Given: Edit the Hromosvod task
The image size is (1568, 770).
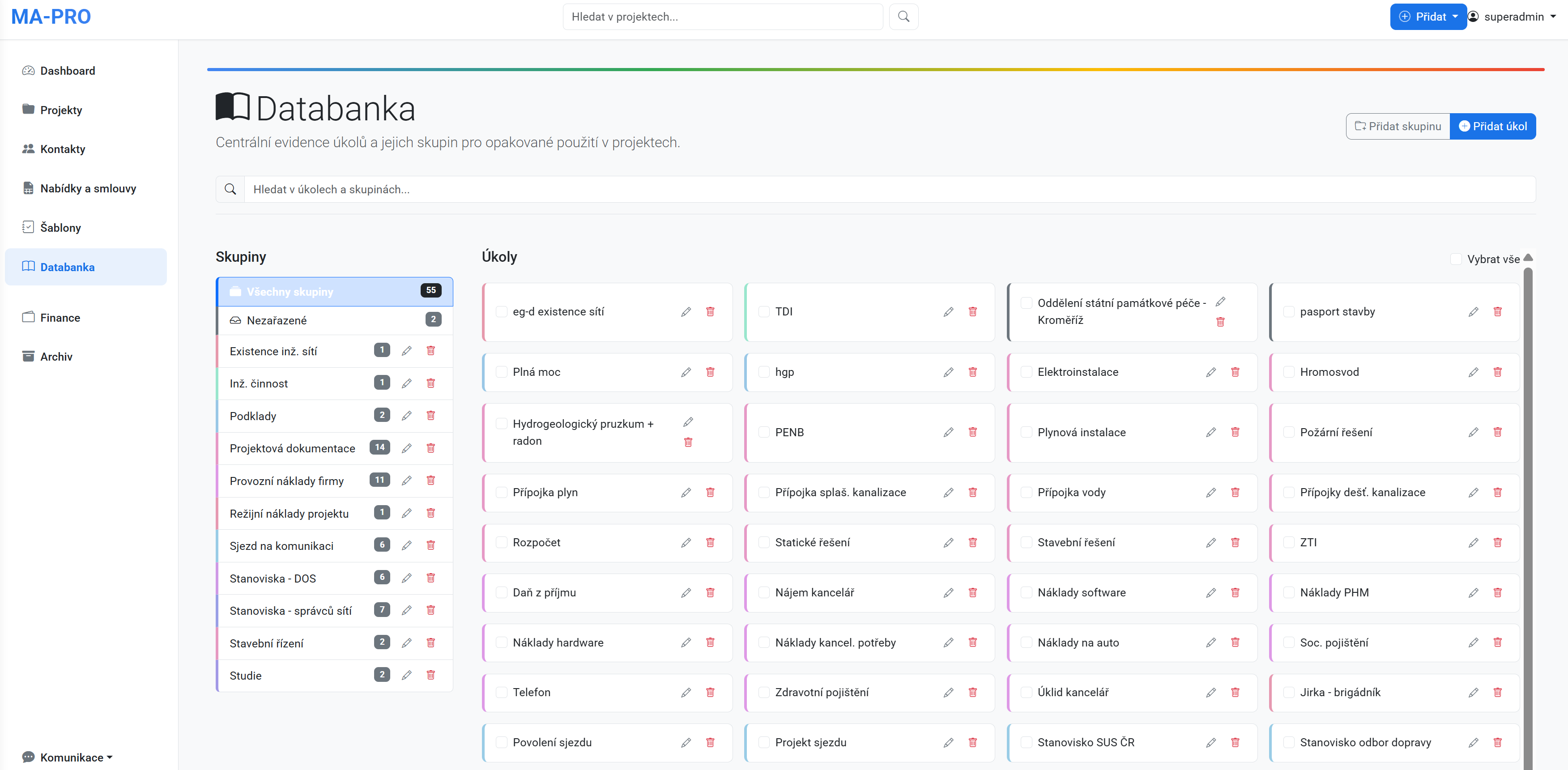Looking at the screenshot, I should pyautogui.click(x=1473, y=372).
